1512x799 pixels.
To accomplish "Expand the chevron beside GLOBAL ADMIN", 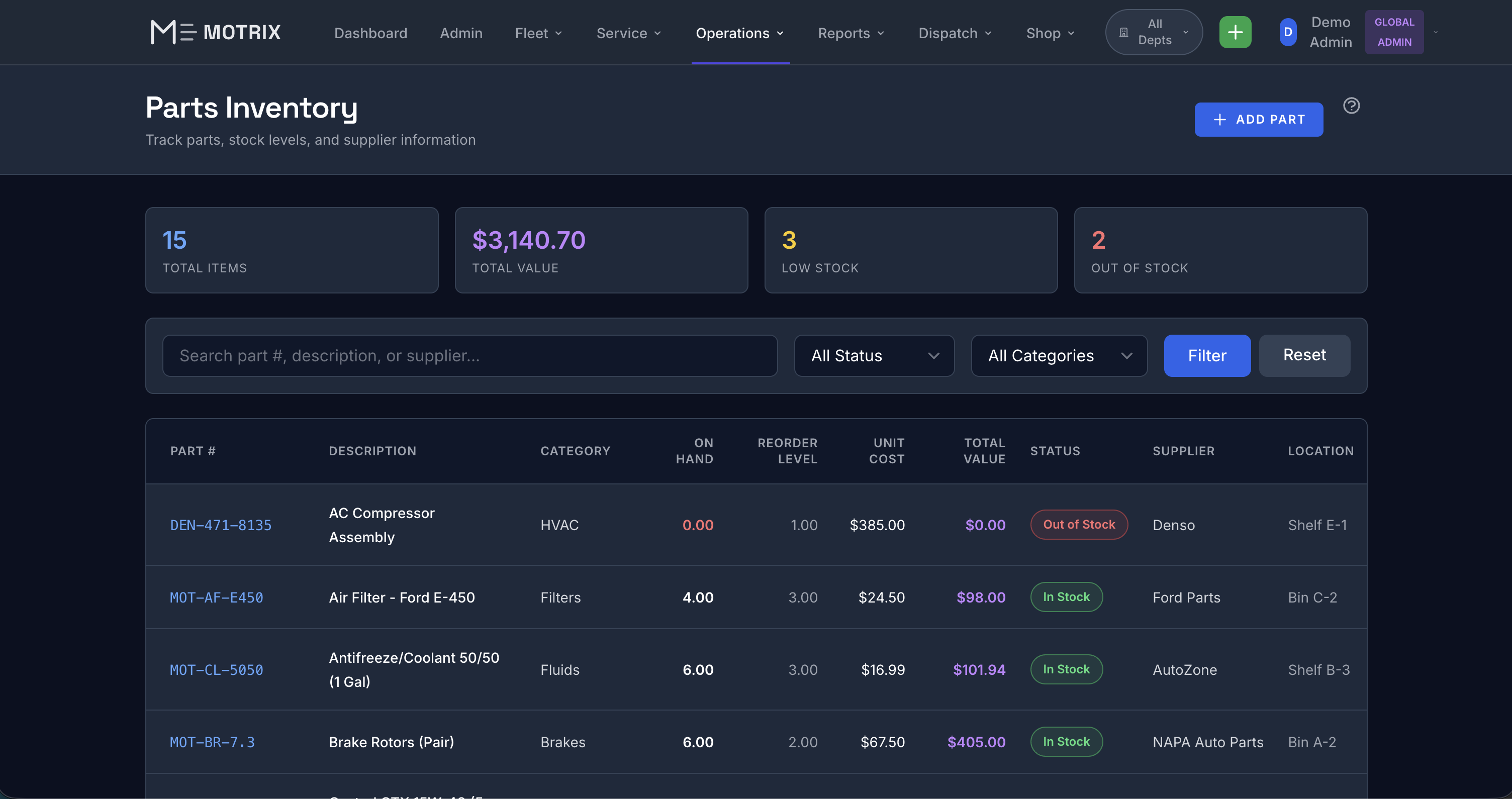I will click(x=1436, y=32).
